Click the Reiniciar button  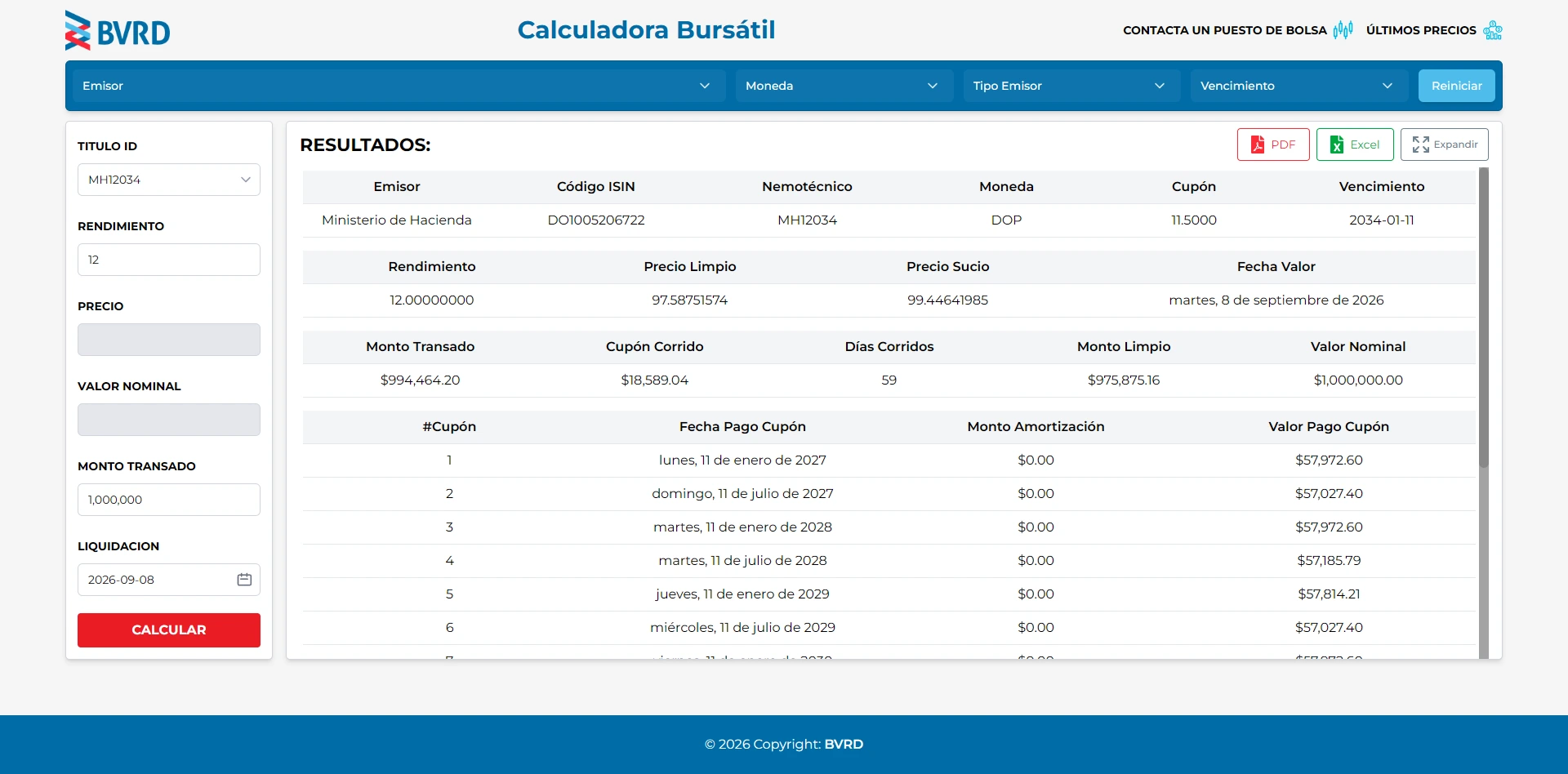click(1456, 86)
